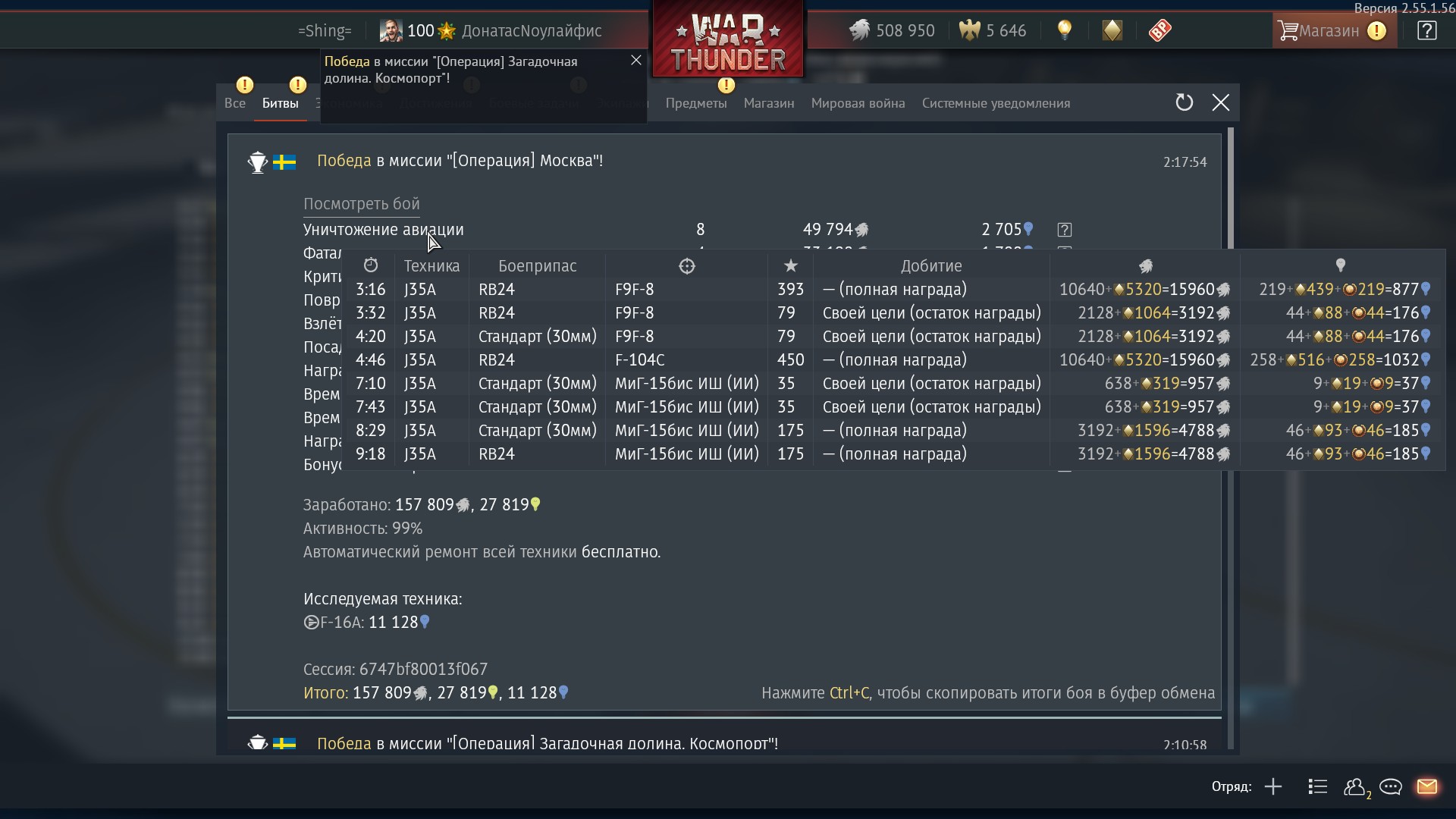Open the squad list icon

pyautogui.click(x=1317, y=786)
